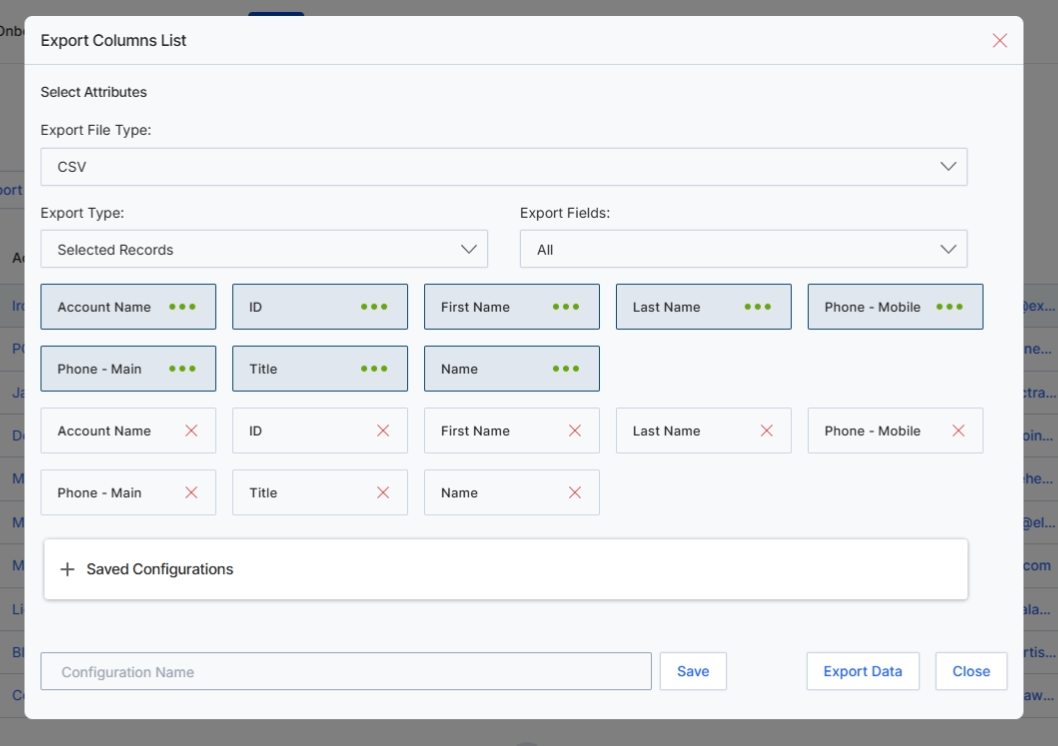Click the three-dots icon on ID chip
This screenshot has width=1058, height=746.
[374, 307]
